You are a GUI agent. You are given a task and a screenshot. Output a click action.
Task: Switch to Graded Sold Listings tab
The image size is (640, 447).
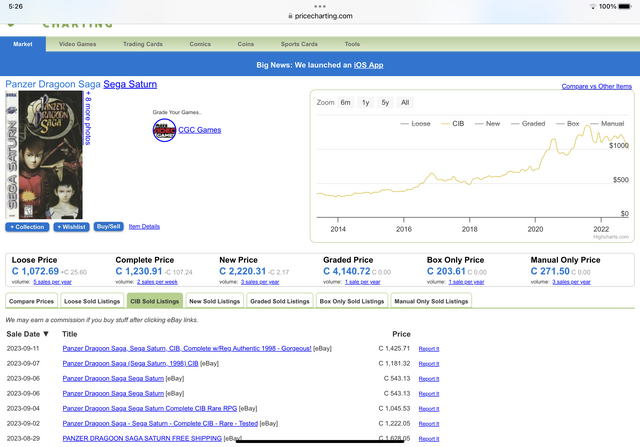[x=280, y=301]
